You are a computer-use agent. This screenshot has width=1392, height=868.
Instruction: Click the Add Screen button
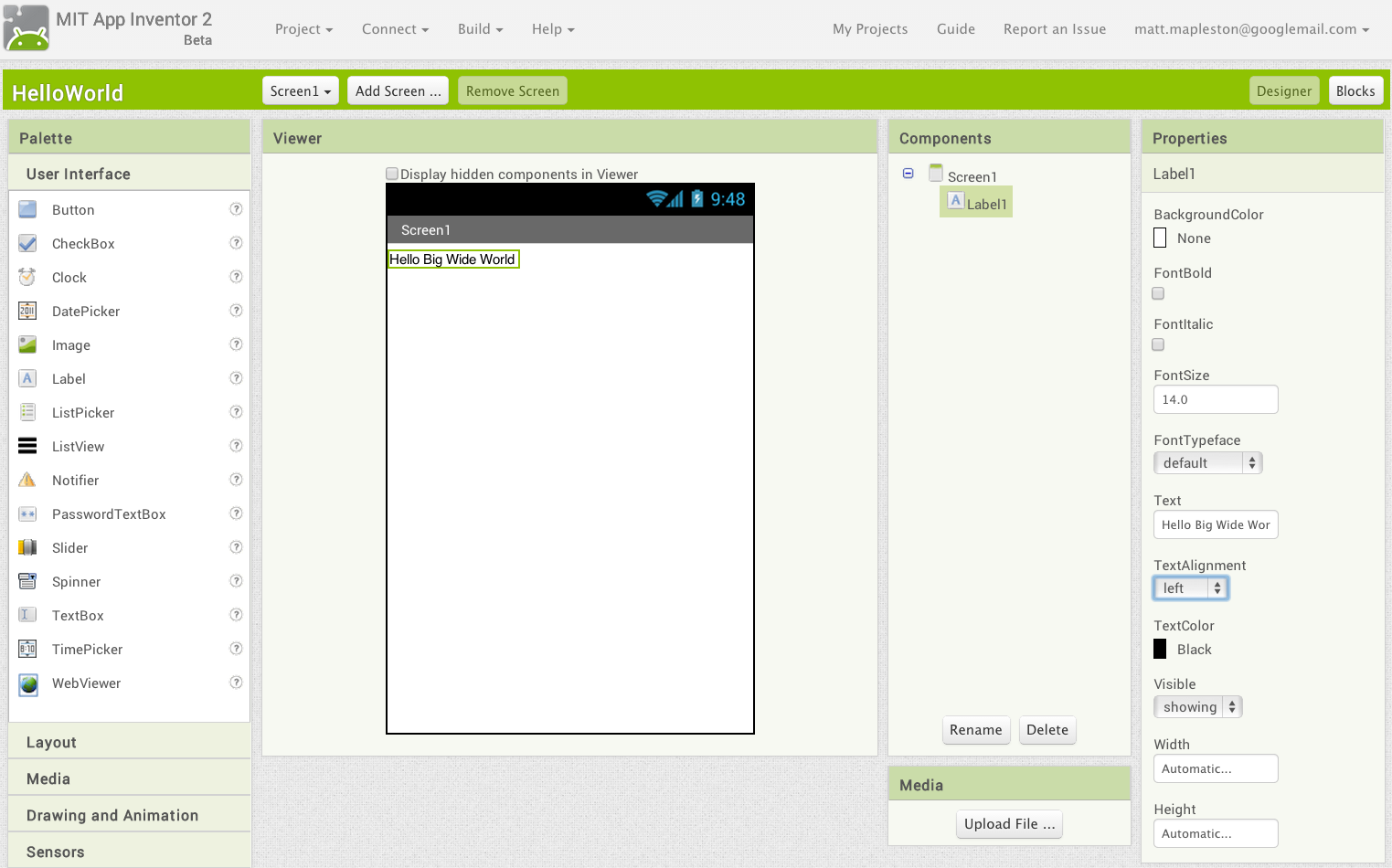coord(398,90)
